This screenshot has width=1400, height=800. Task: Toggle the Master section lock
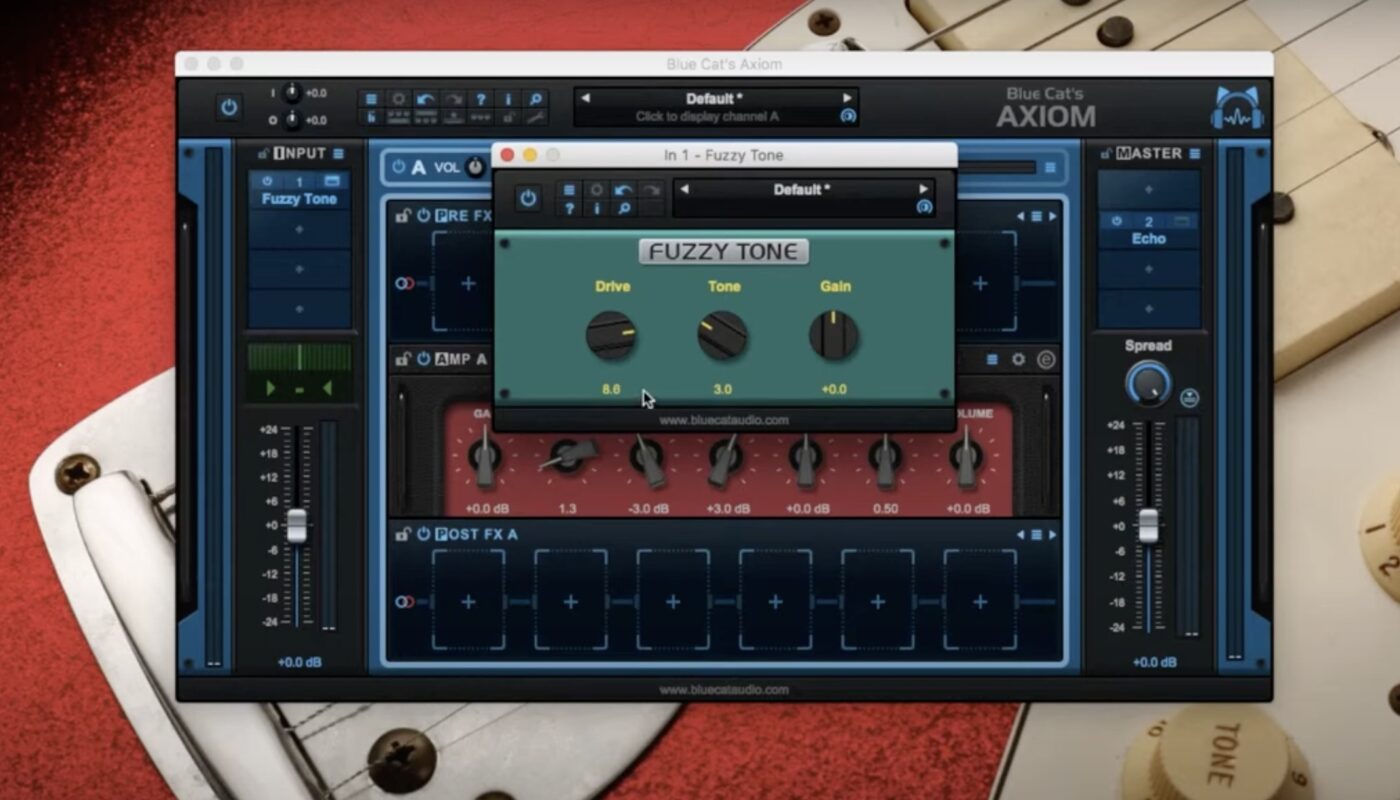click(x=1107, y=153)
